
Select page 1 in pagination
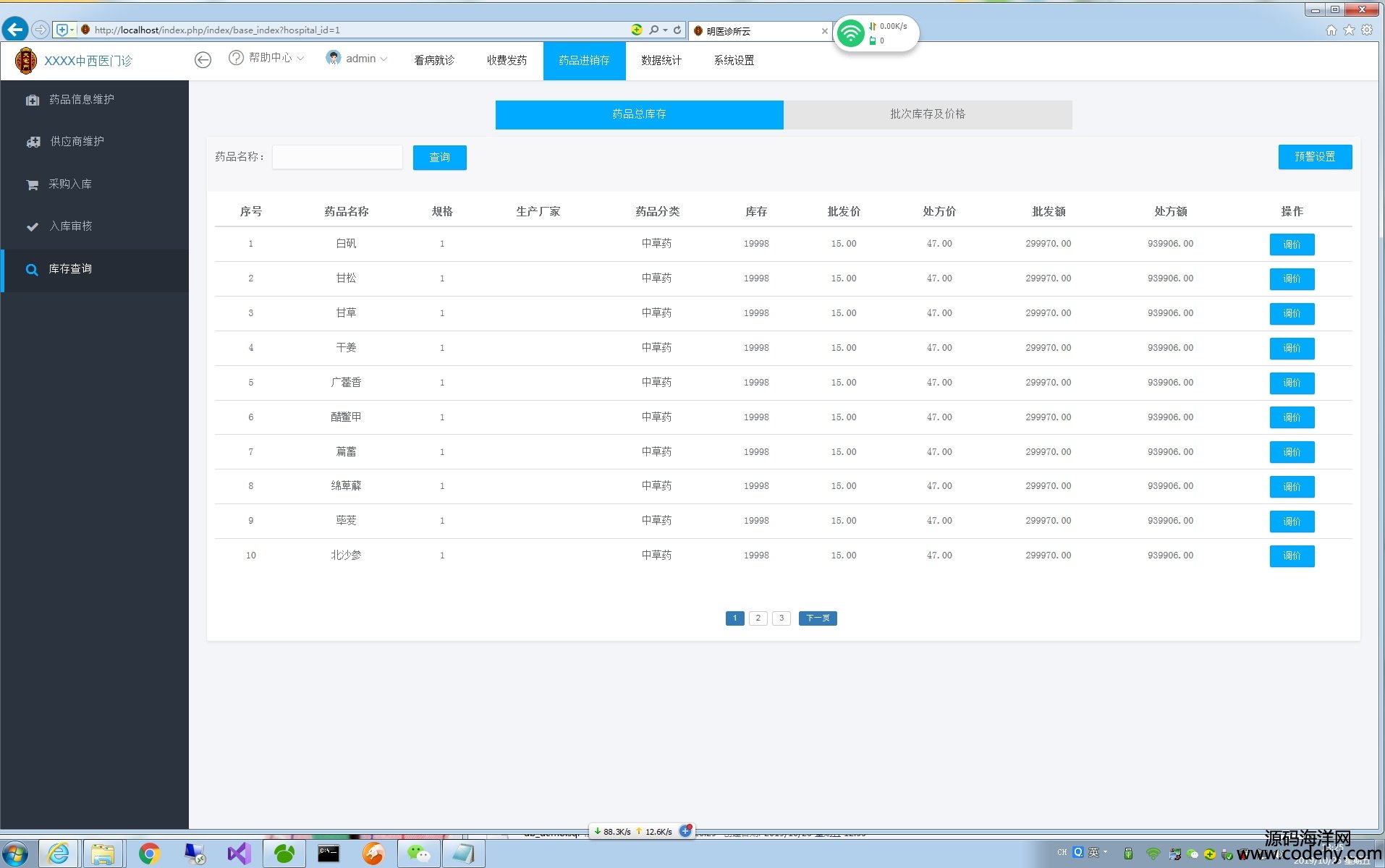(734, 618)
